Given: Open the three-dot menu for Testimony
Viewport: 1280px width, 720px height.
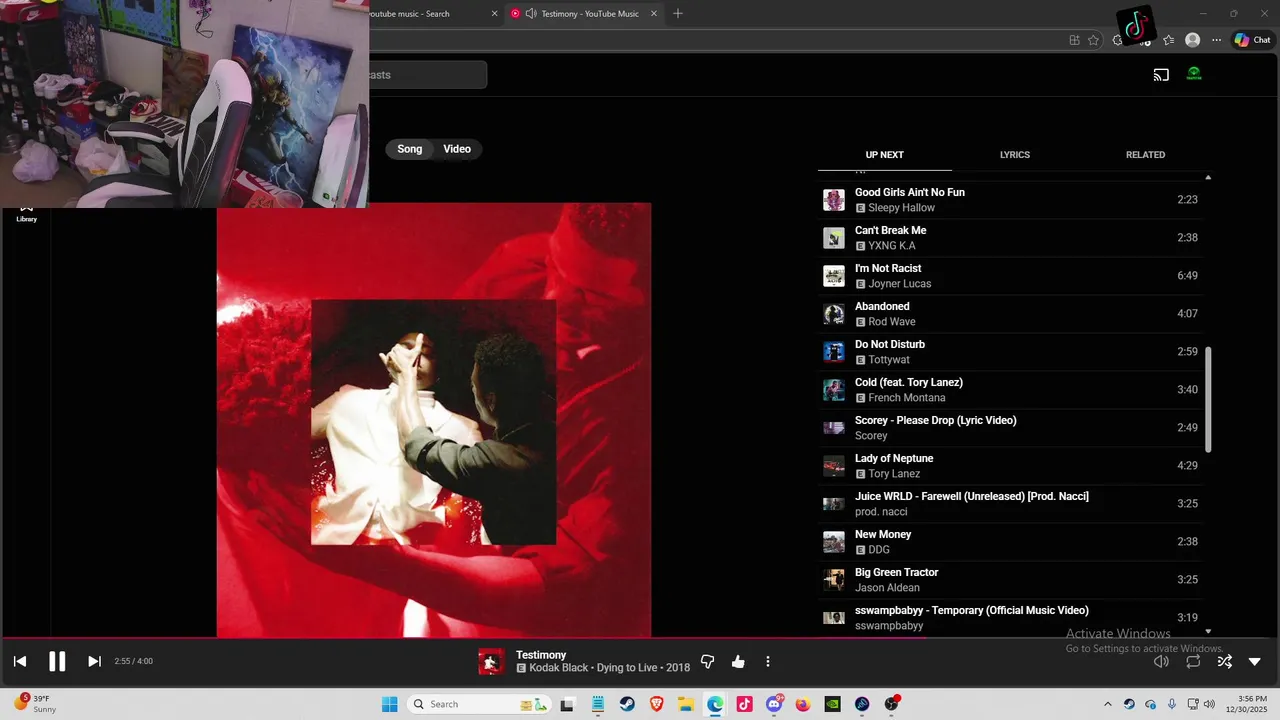Looking at the screenshot, I should point(768,662).
